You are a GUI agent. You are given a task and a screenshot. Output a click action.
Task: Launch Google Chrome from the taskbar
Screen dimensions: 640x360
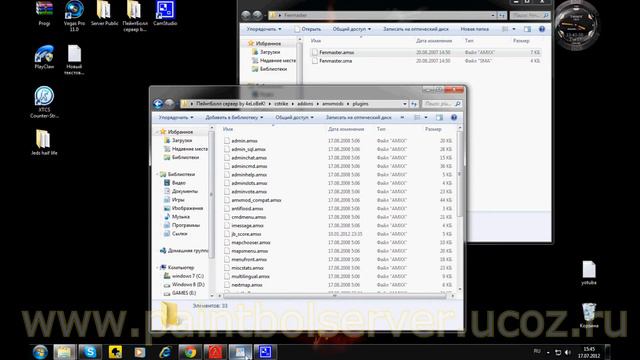pyautogui.click(x=189, y=352)
